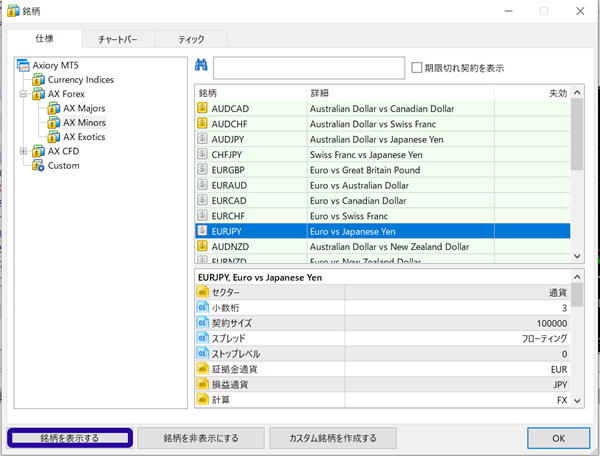Switch to the チャートバー tab
The width and height of the screenshot is (600, 456).
tap(118, 39)
